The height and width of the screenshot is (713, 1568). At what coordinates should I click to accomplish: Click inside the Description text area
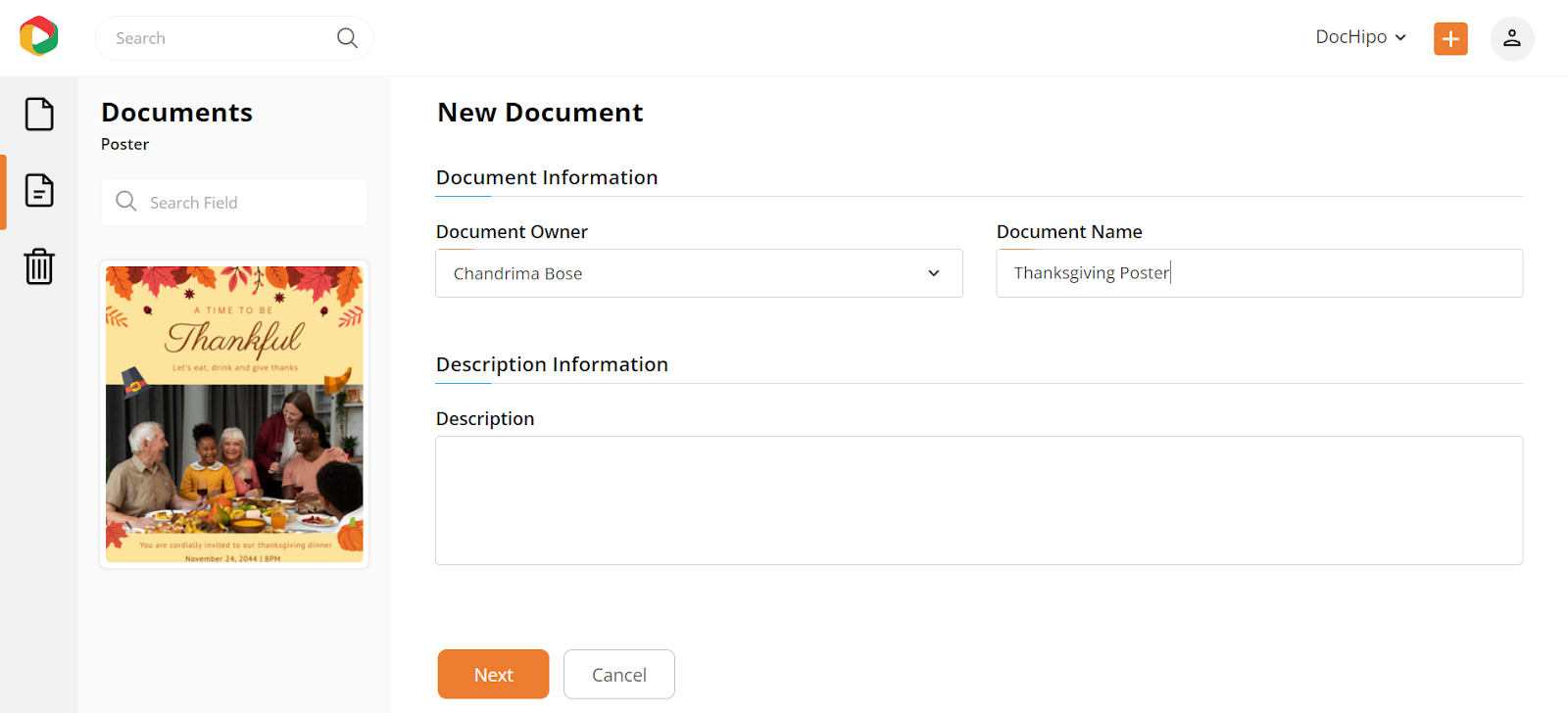tap(979, 500)
